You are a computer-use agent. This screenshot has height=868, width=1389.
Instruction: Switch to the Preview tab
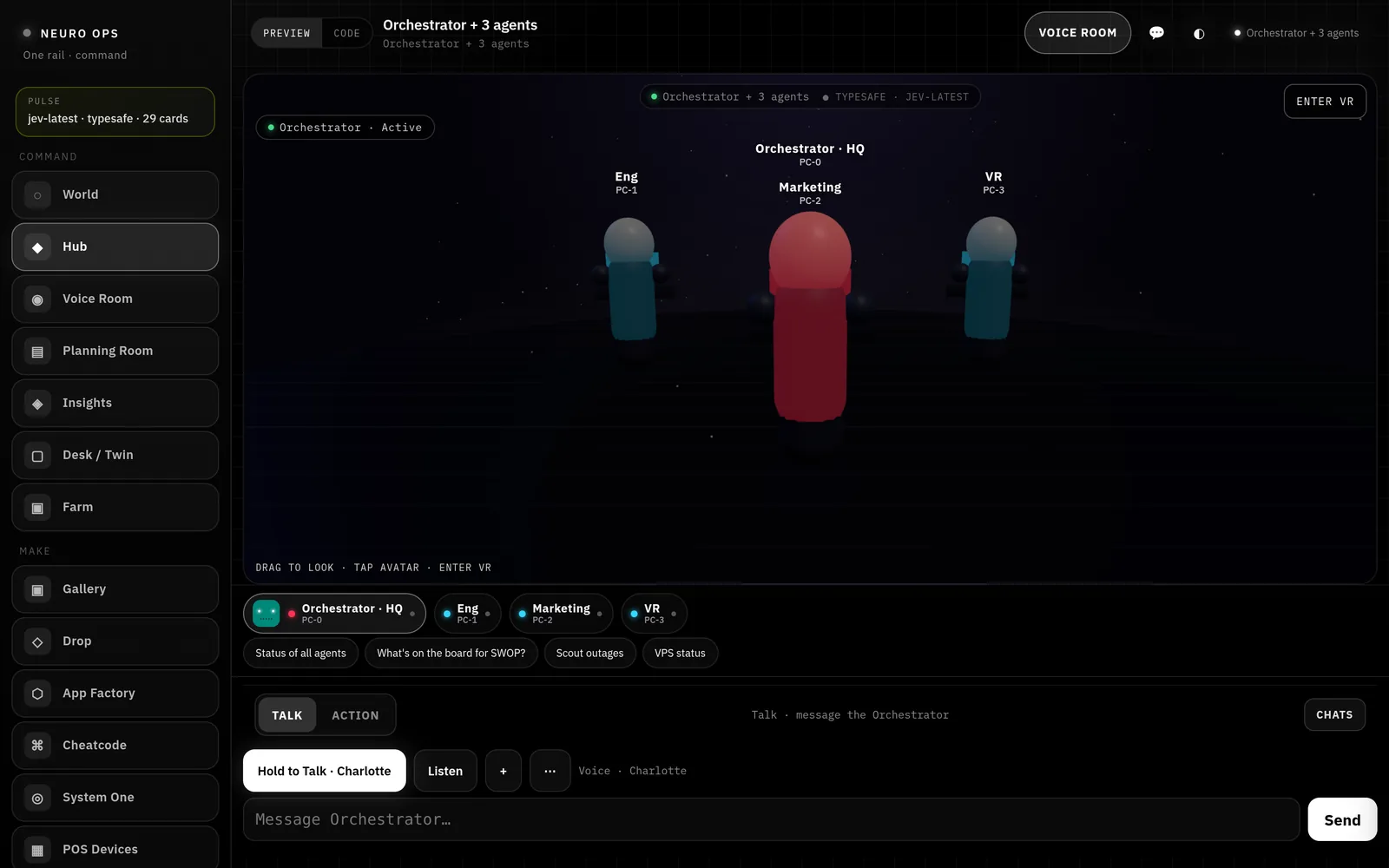tap(286, 33)
